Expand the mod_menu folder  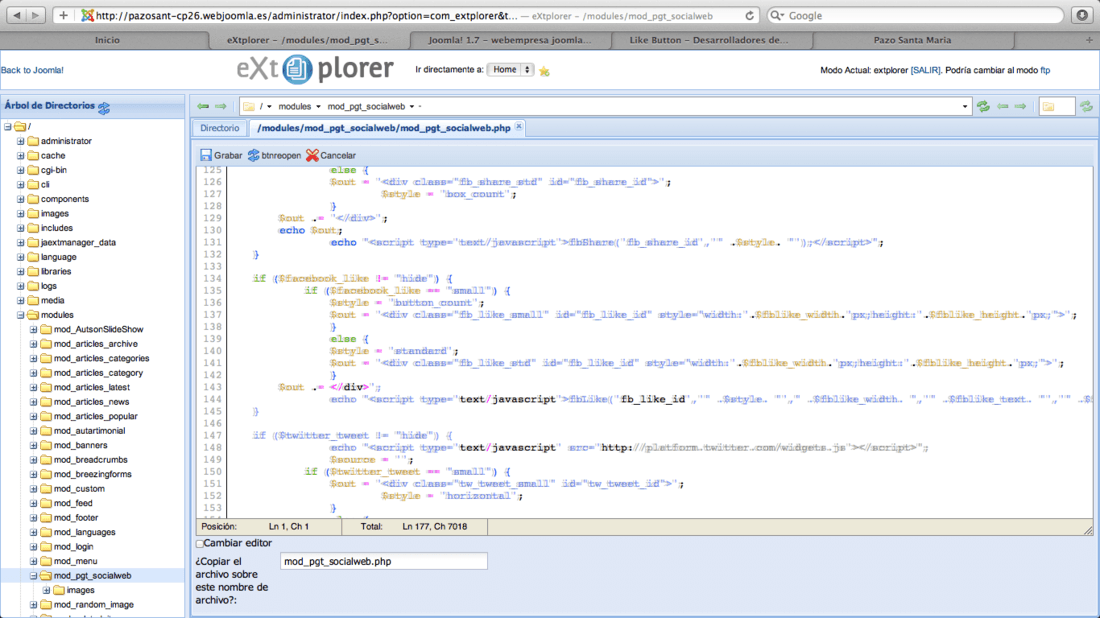[x=33, y=561]
